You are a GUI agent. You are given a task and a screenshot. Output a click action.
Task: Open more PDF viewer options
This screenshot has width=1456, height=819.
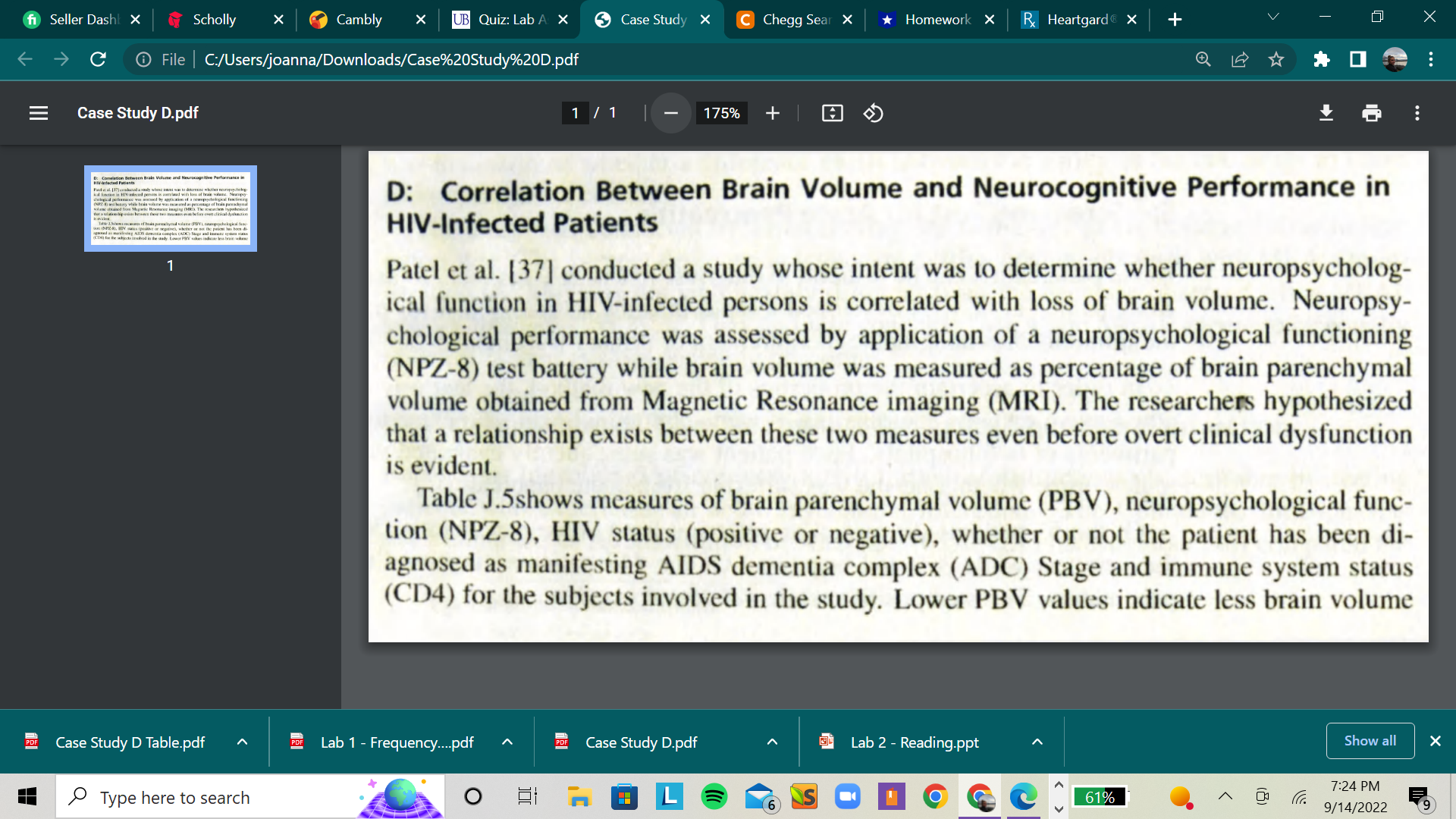point(1417,113)
